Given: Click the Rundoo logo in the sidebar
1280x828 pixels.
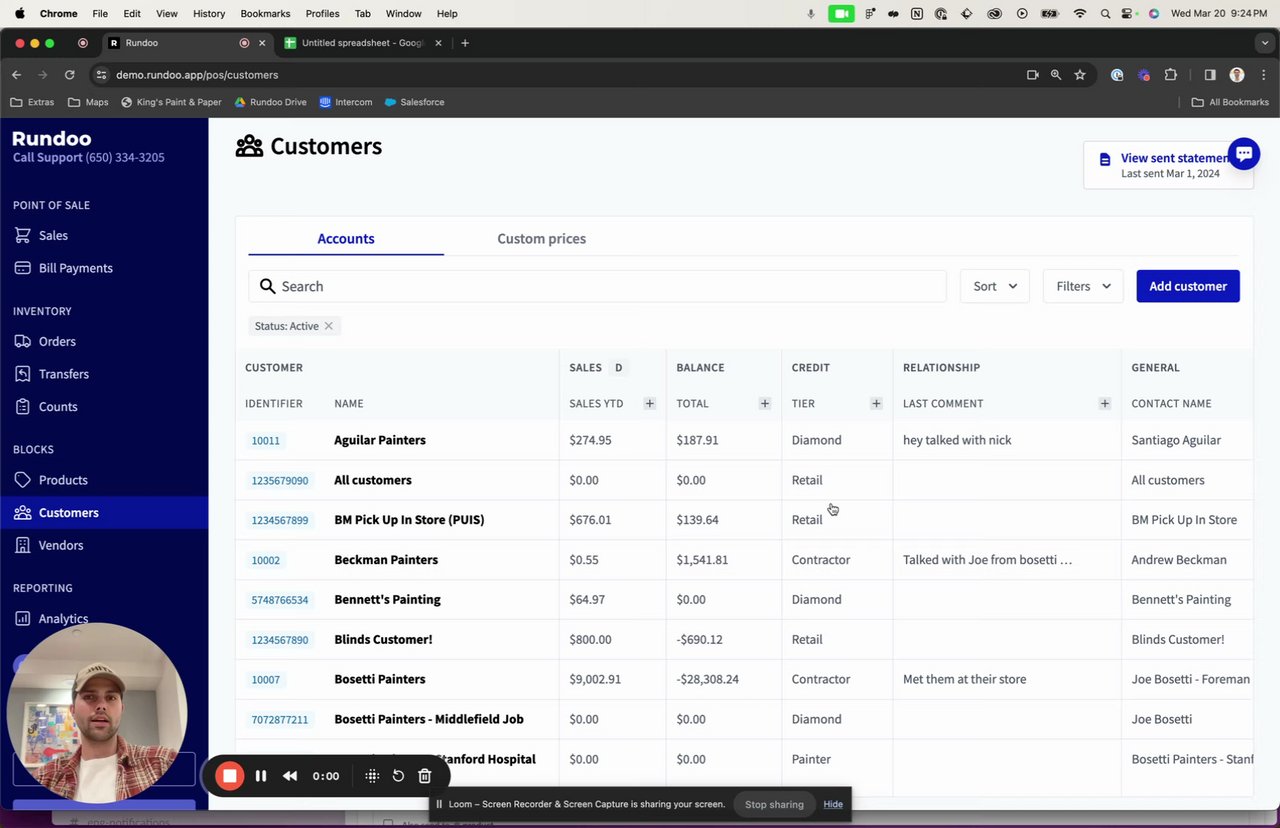Looking at the screenshot, I should [52, 139].
